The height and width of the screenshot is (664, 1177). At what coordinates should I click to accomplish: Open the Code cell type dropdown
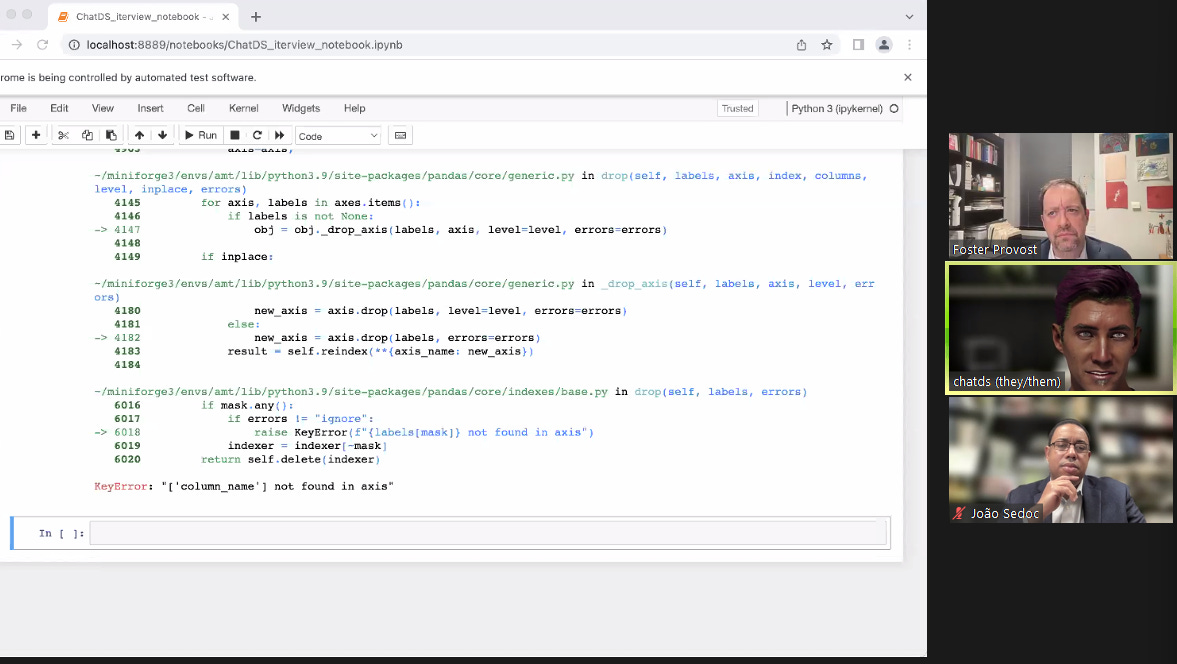click(338, 134)
